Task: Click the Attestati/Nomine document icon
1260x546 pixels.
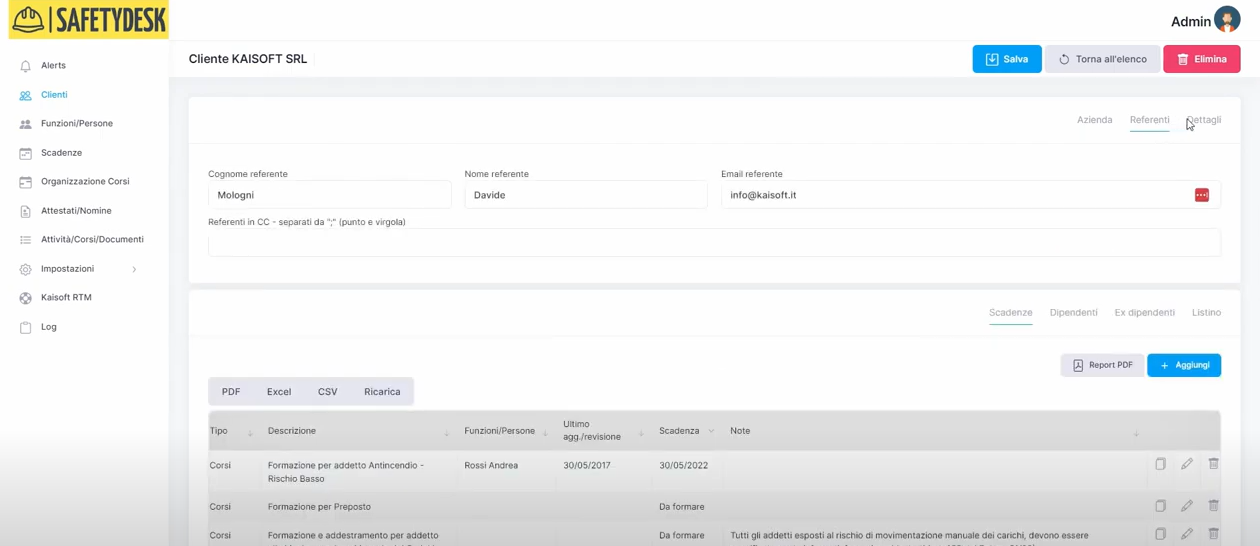Action: click(x=25, y=211)
